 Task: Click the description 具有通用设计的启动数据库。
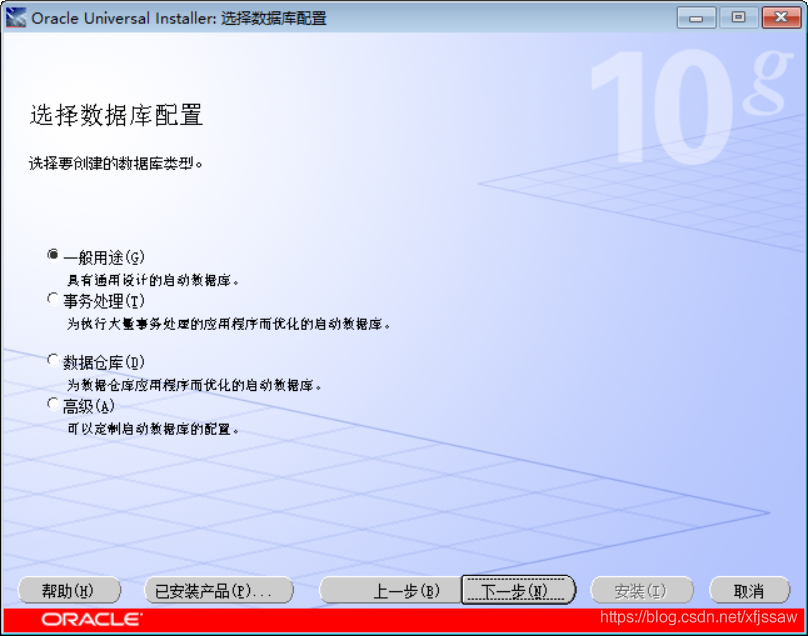tap(153, 280)
